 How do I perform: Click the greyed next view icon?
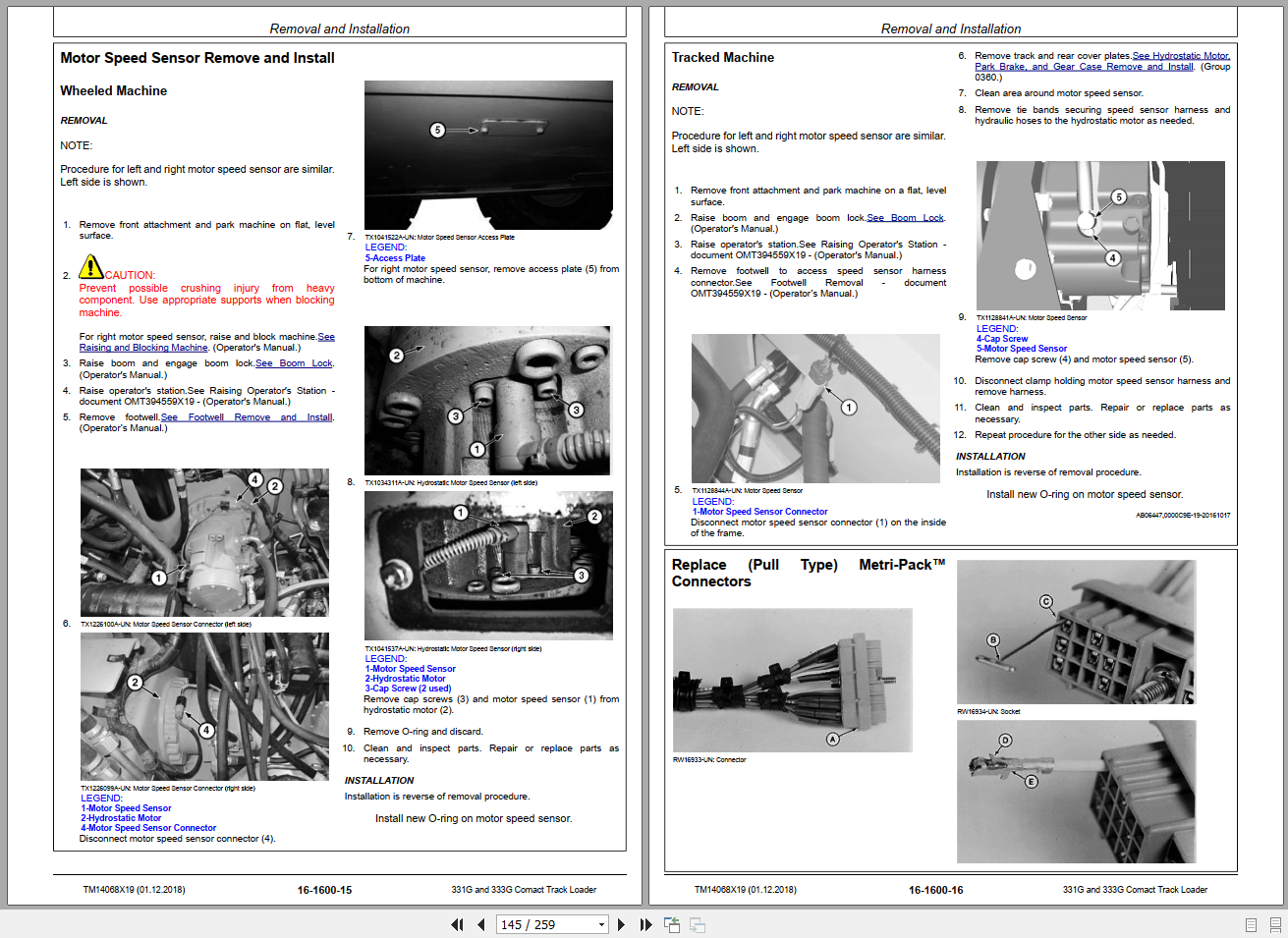point(698,924)
